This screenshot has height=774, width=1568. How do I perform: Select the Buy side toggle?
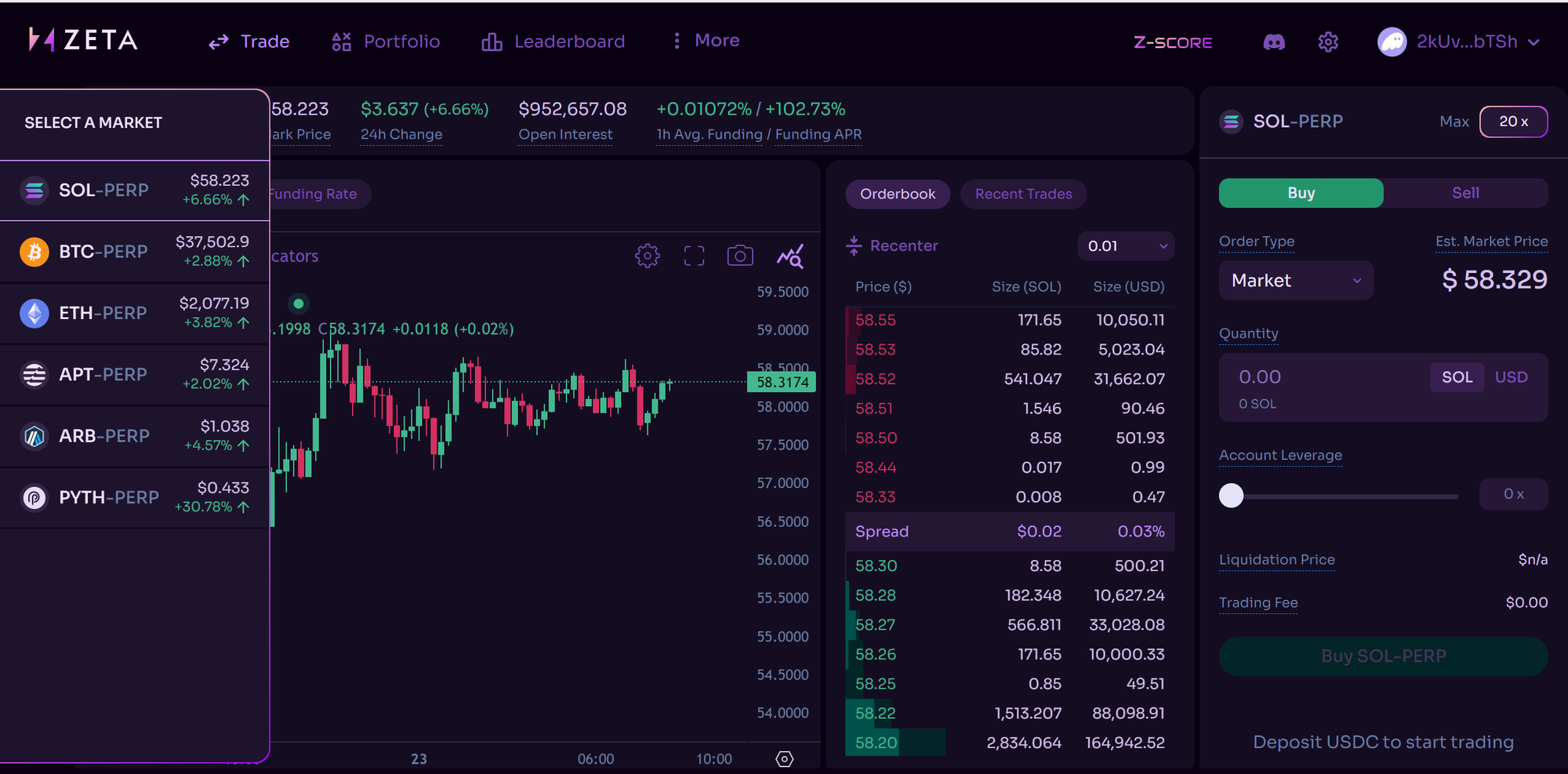point(1301,193)
